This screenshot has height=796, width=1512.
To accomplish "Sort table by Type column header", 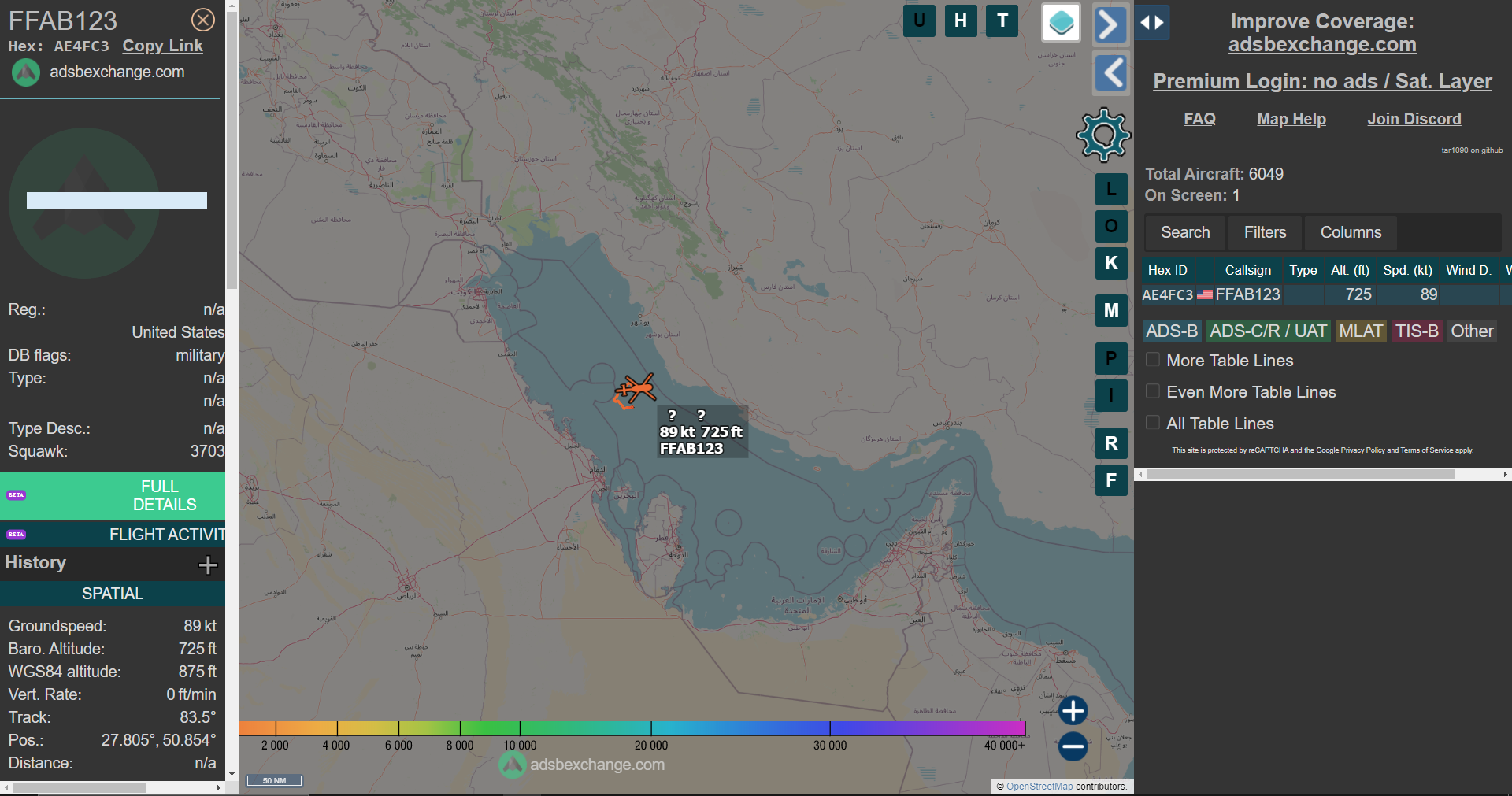I will tap(1303, 270).
